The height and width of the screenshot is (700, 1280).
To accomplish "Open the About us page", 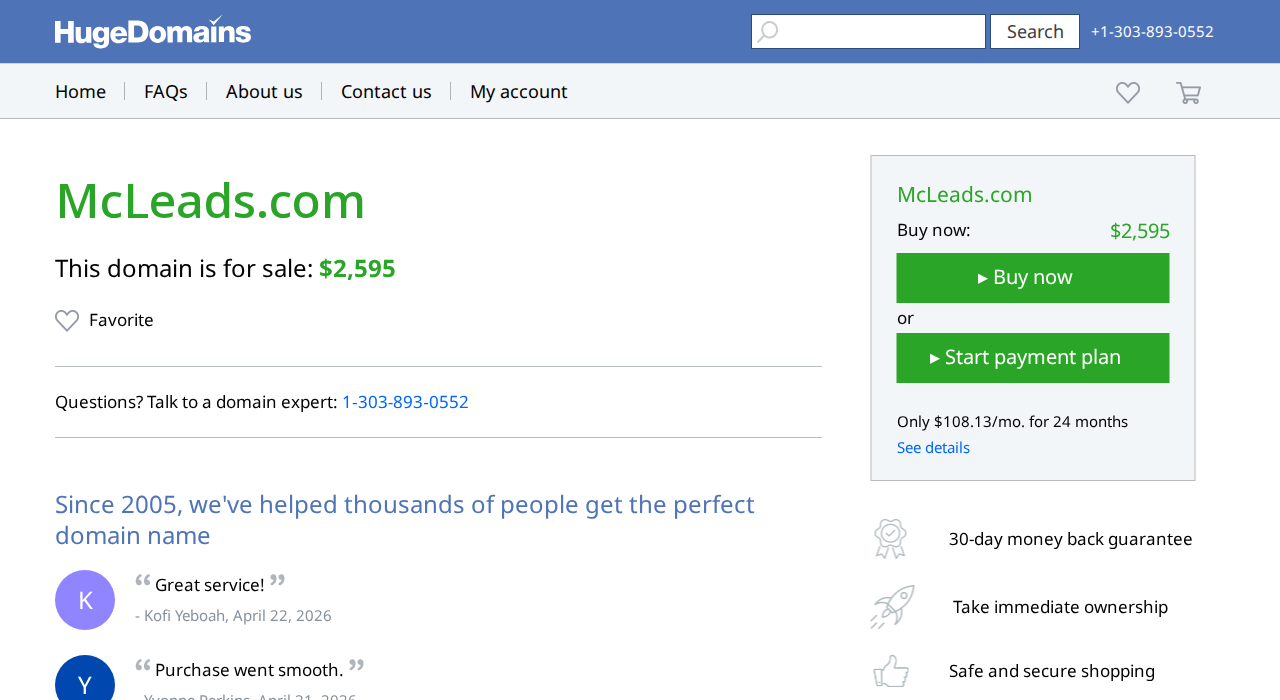I will (x=264, y=91).
